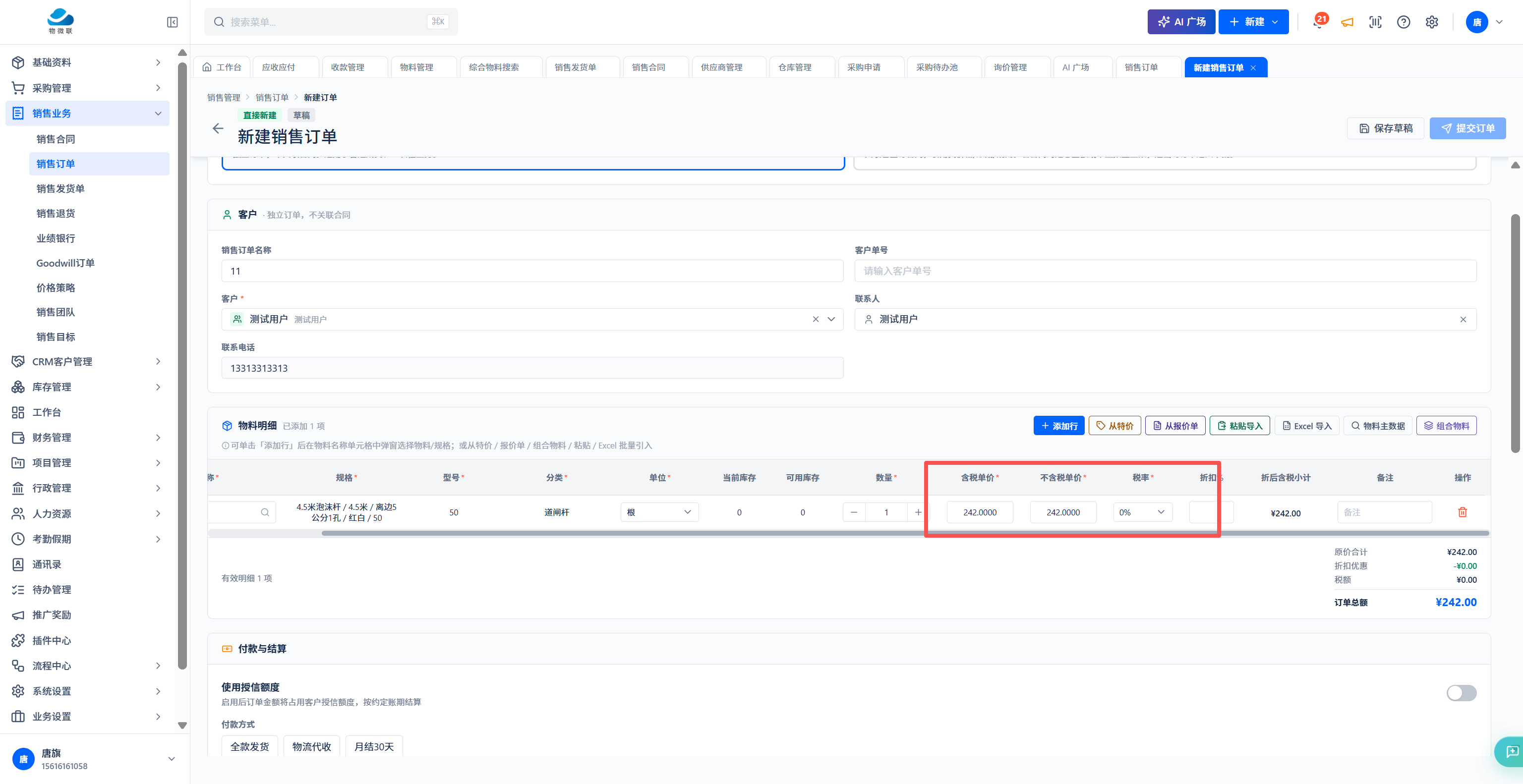The image size is (1523, 784).
Task: Select 月结30天 payment method
Action: click(374, 747)
